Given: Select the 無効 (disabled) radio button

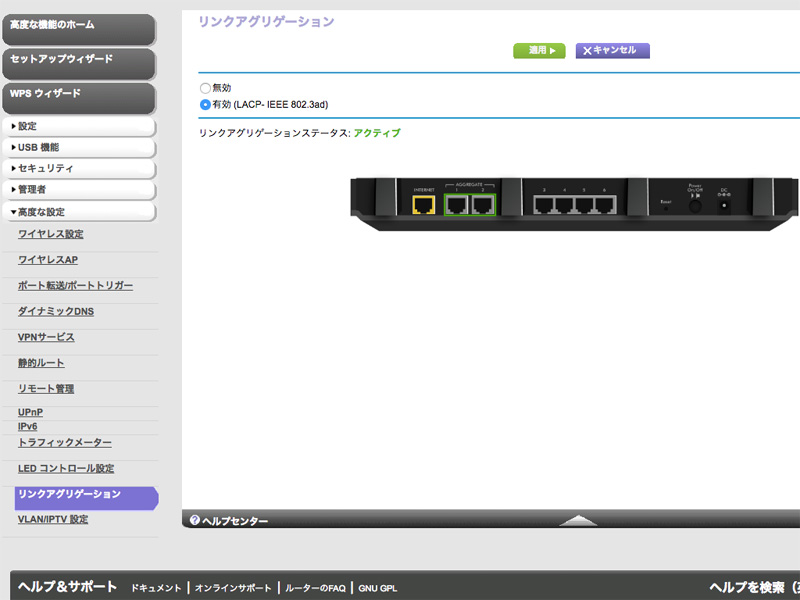Looking at the screenshot, I should (x=205, y=88).
